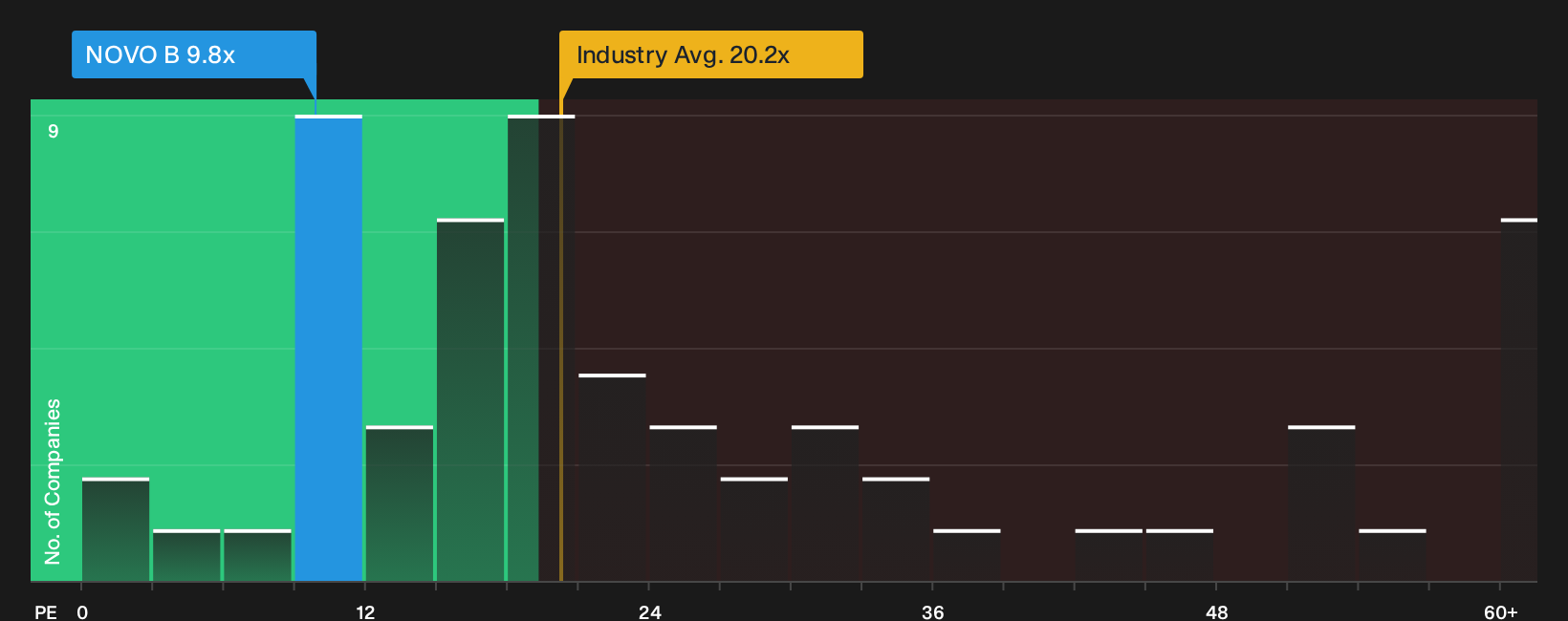
Task: Click the x-axis label 48
Action: [1216, 611]
